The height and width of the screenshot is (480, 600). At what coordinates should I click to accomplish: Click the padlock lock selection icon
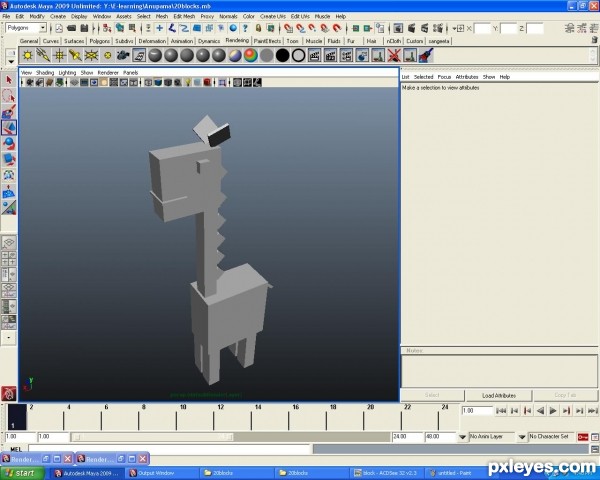(x=258, y=28)
